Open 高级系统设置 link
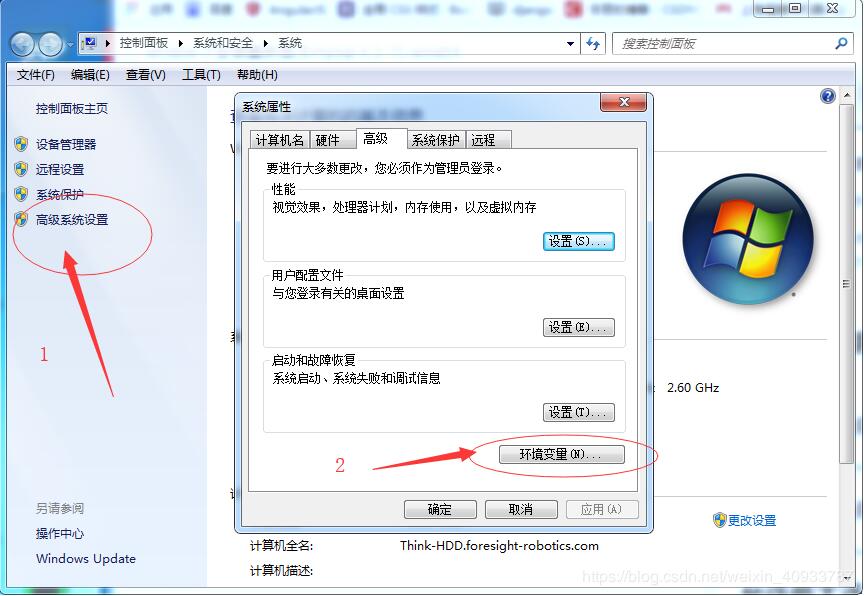The image size is (864, 596). [72, 219]
